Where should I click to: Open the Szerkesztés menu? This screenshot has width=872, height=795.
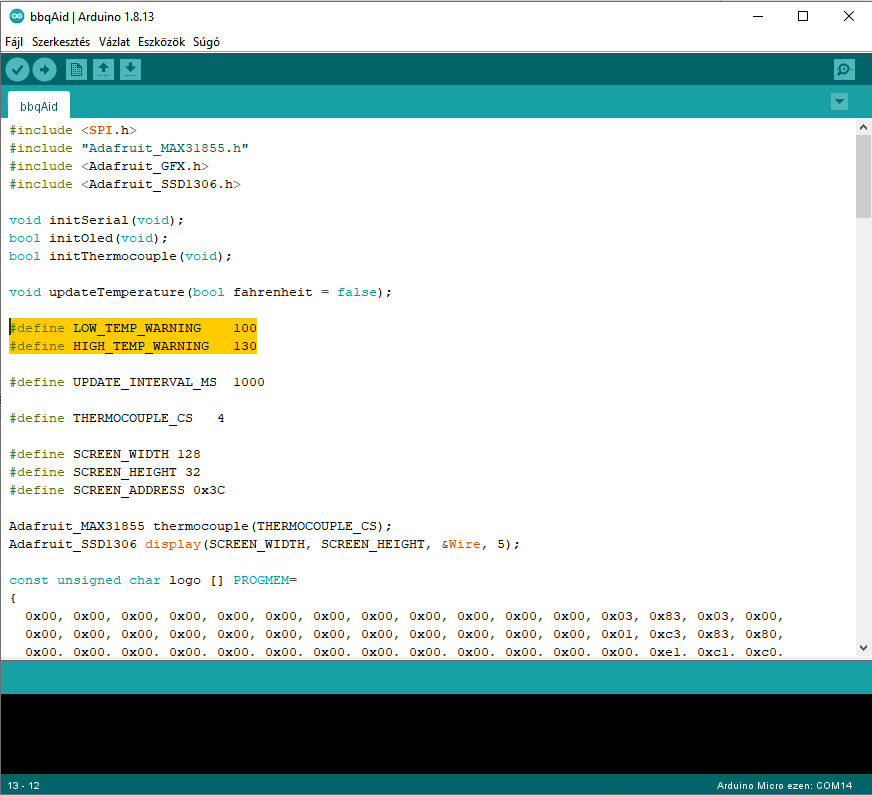[x=61, y=42]
